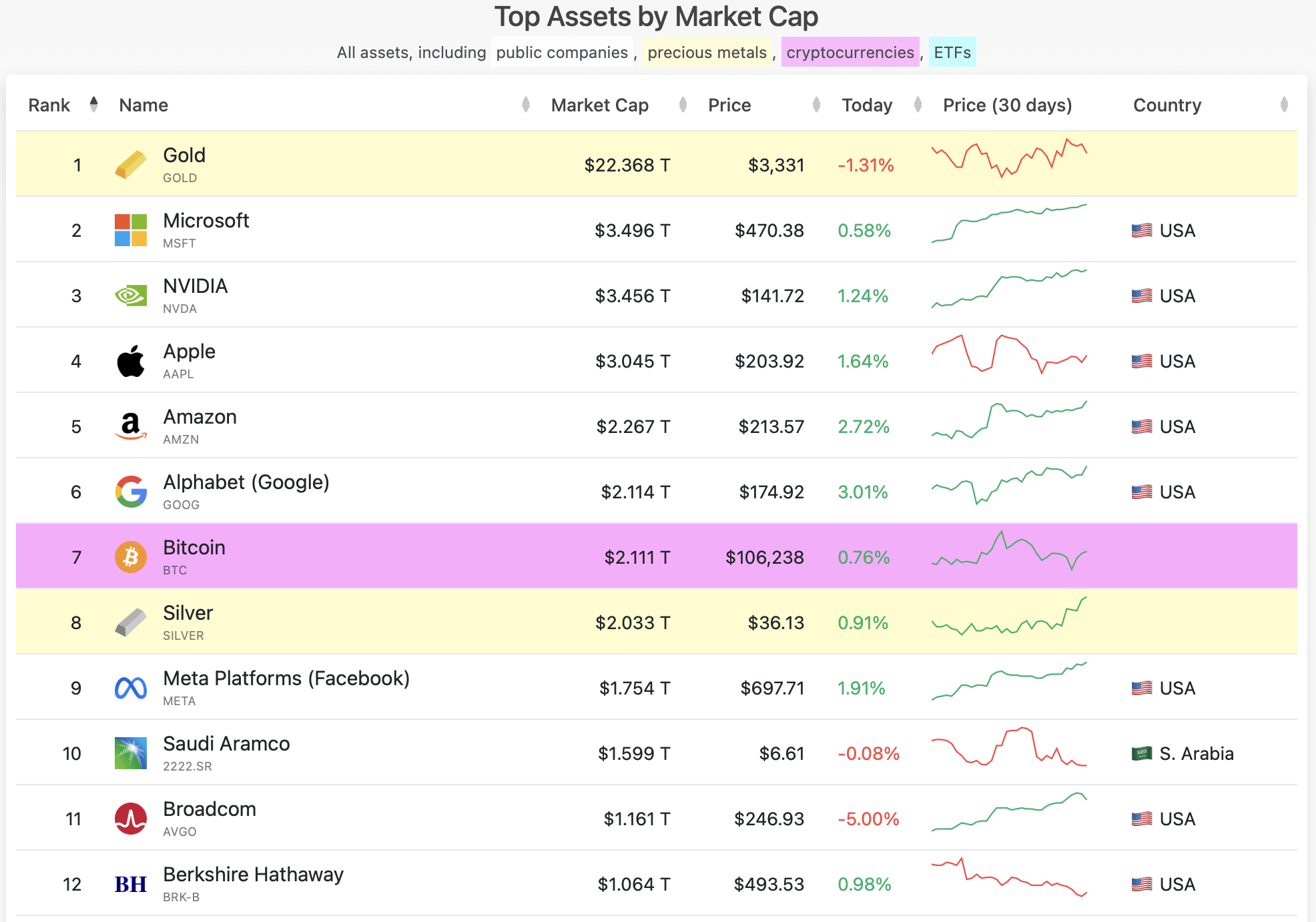Sort by Market Cap column arrows
This screenshot has height=922, width=1316.
click(683, 105)
